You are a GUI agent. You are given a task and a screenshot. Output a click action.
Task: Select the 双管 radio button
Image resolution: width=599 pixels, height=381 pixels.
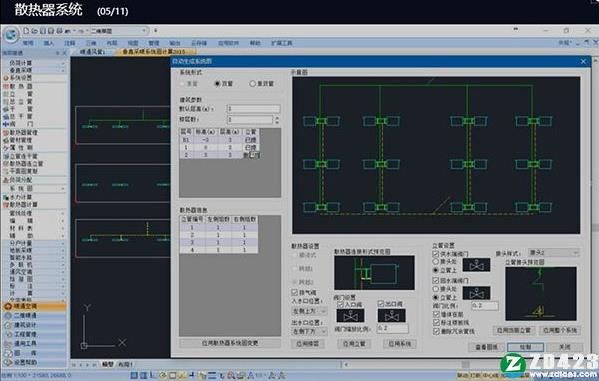(217, 83)
